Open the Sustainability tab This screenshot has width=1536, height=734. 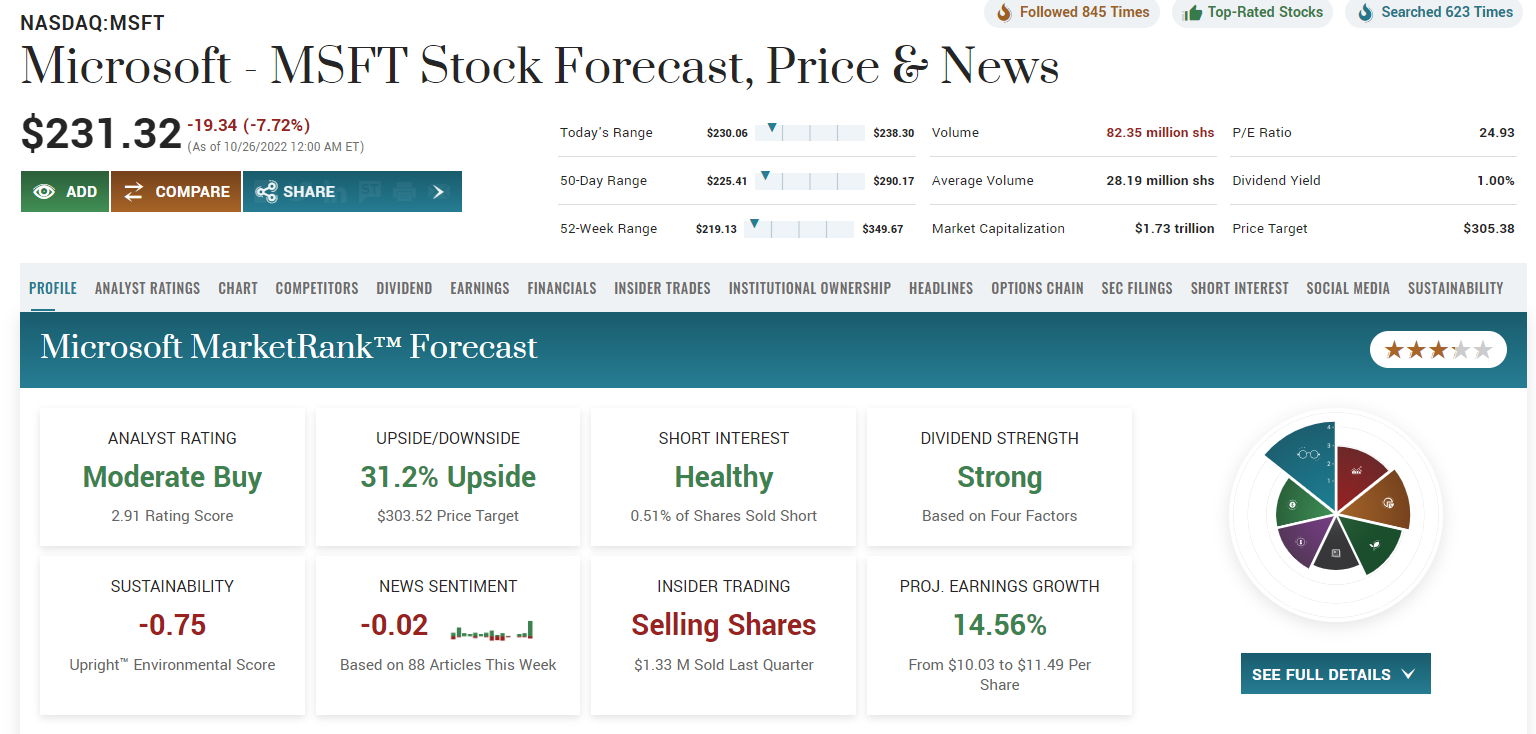1455,288
